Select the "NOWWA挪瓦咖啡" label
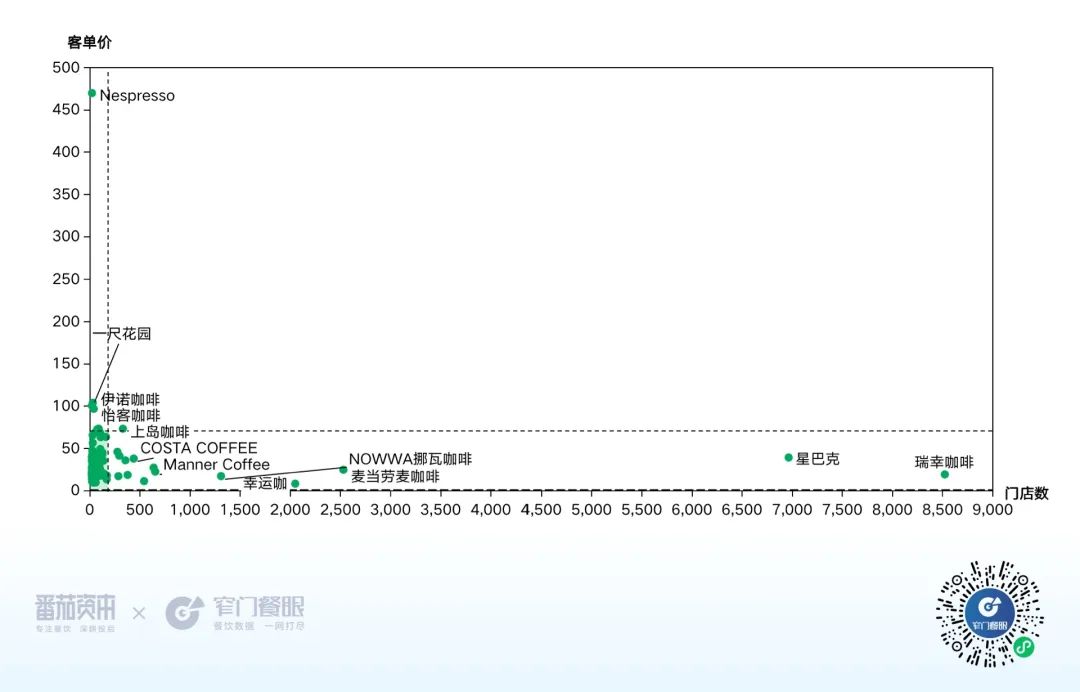The image size is (1080, 692). click(x=411, y=459)
